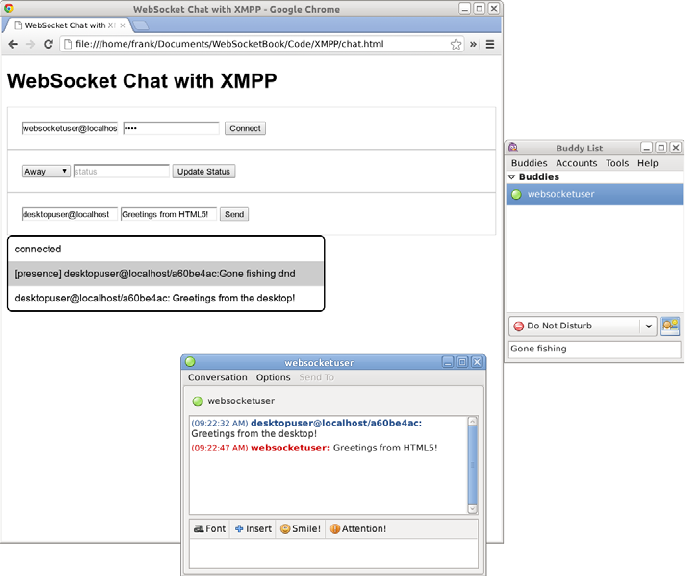Open Conversation menu in chat window
Screen dimensions: 685x576
click(x=218, y=378)
